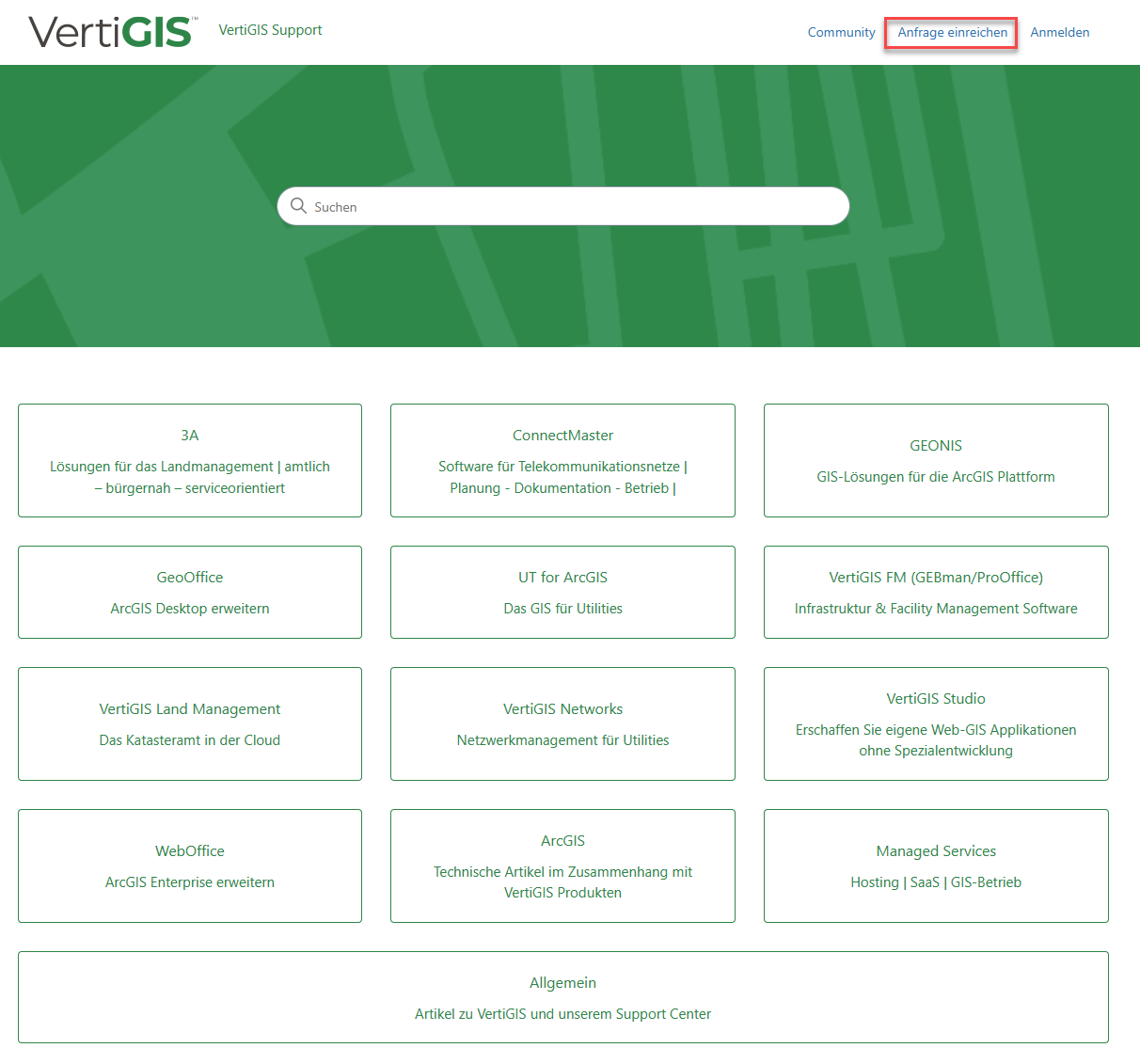The image size is (1140, 1064).
Task: Open the GeoOffice category card
Action: [190, 592]
